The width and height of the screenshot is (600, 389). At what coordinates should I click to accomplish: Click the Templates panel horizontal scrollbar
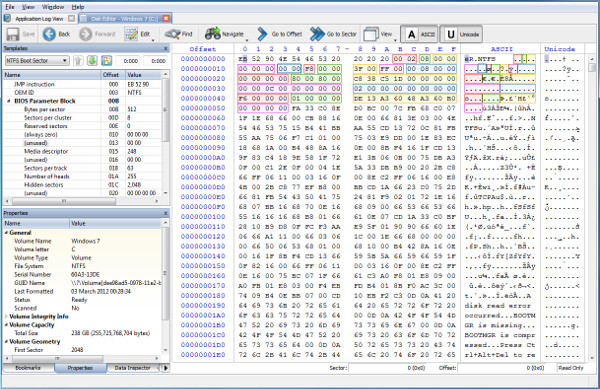[82, 201]
